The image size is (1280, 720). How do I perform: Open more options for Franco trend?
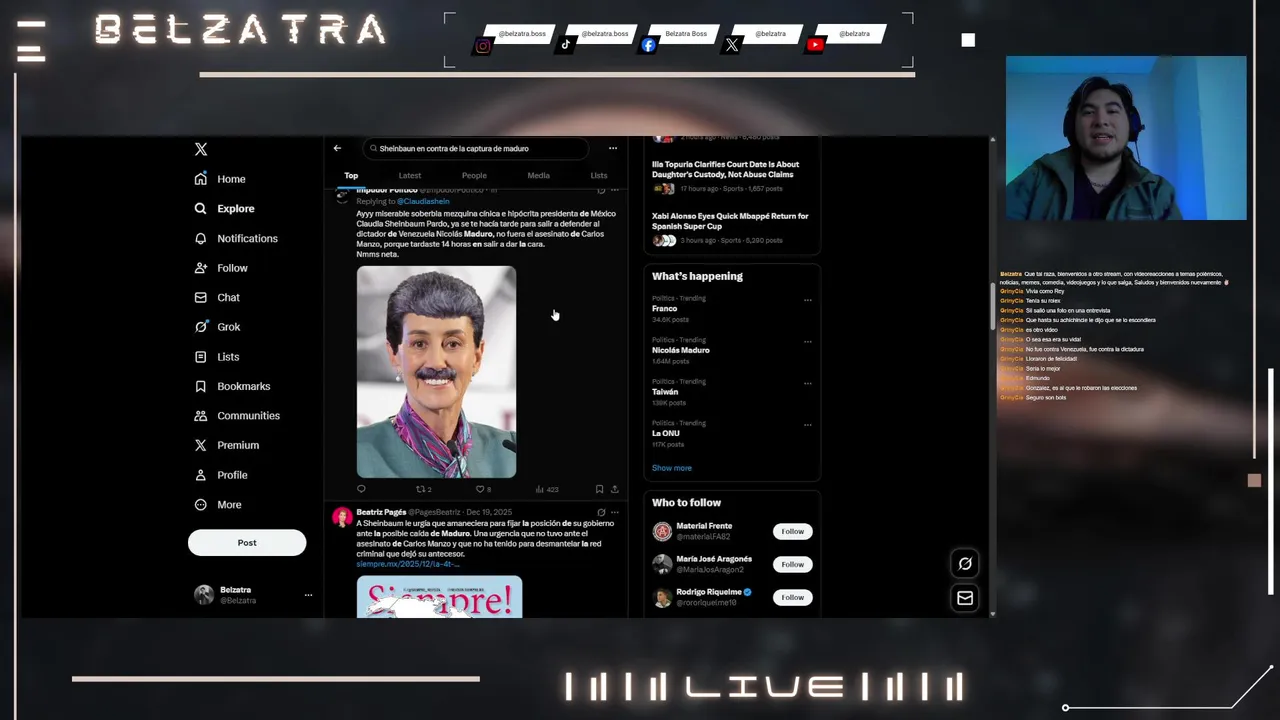(x=808, y=299)
